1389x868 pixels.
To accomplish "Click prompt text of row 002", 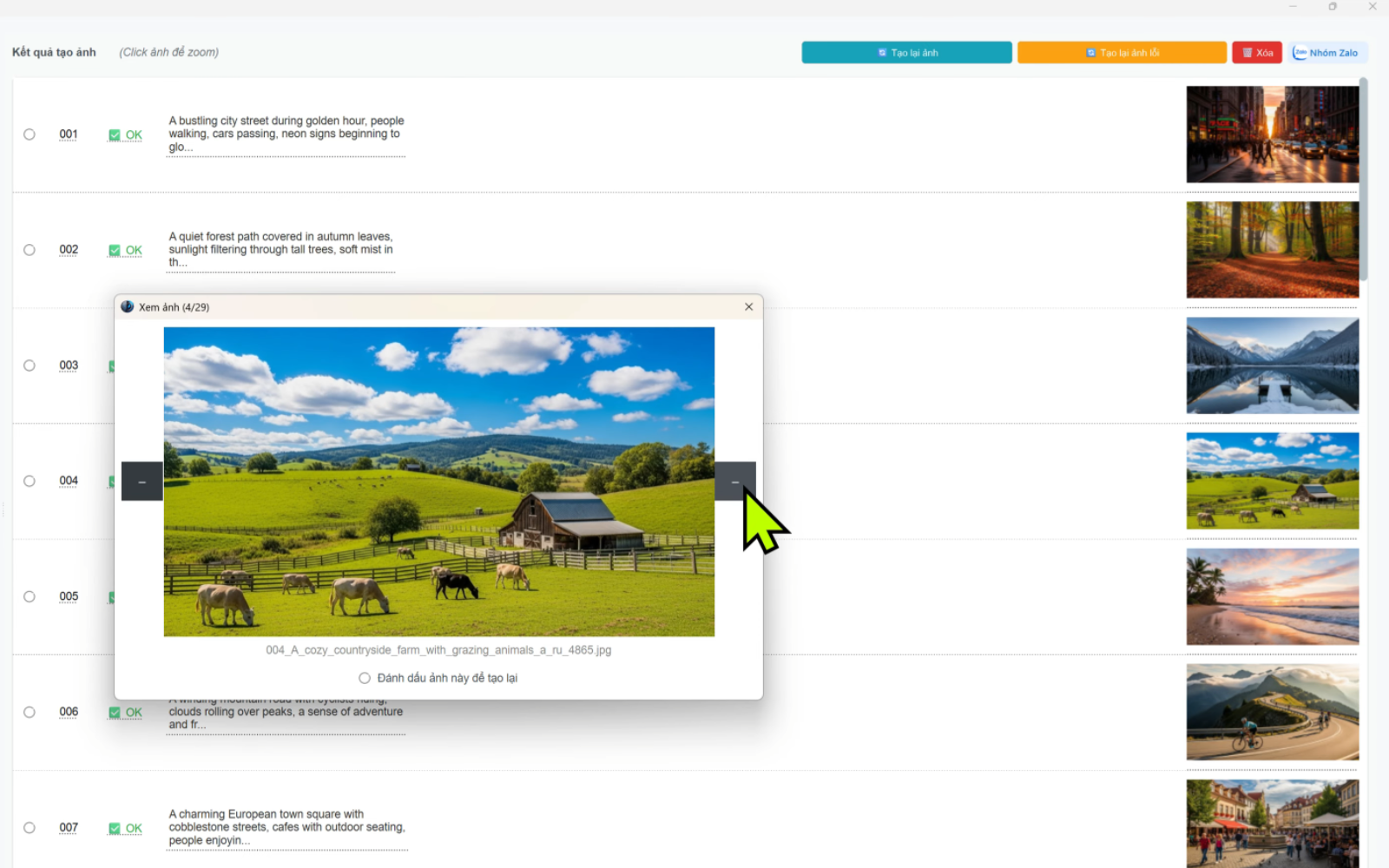I will click(x=280, y=249).
